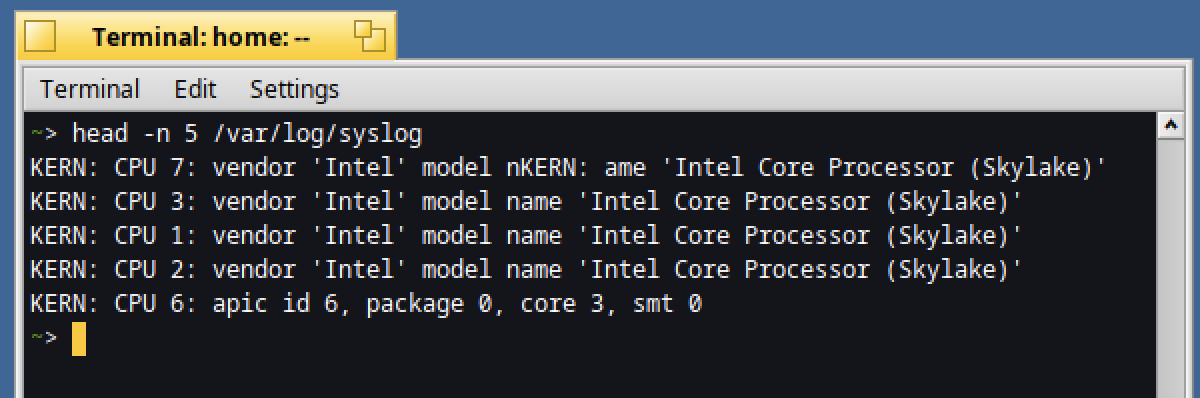Click the 'CPU 2' log line
The image size is (1200, 398).
527,270
